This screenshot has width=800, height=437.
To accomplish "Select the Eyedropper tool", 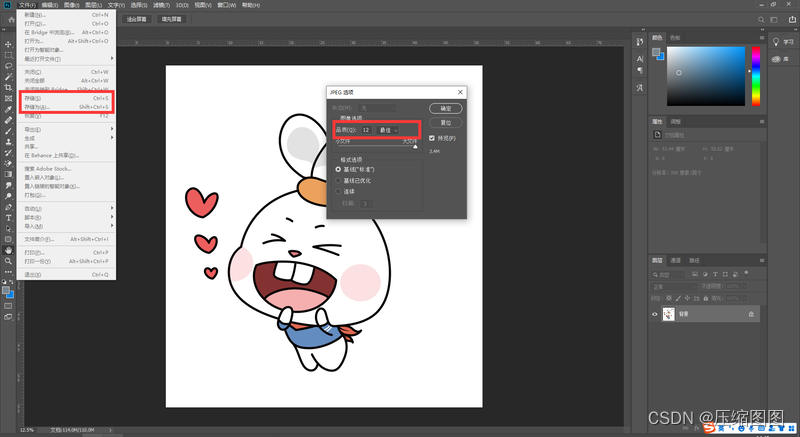I will [x=8, y=110].
